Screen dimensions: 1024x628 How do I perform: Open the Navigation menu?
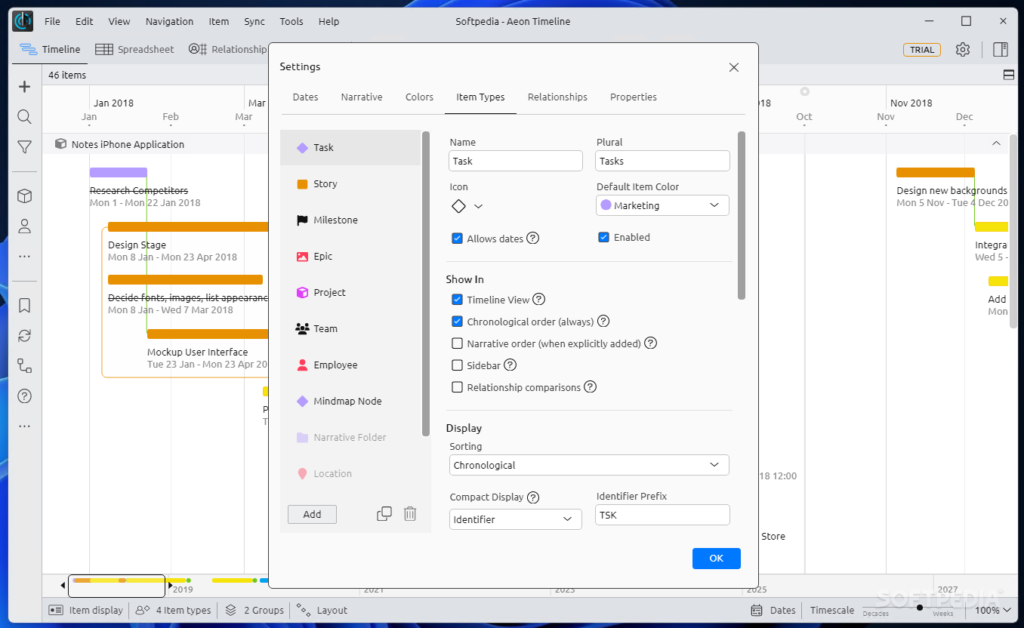[169, 21]
